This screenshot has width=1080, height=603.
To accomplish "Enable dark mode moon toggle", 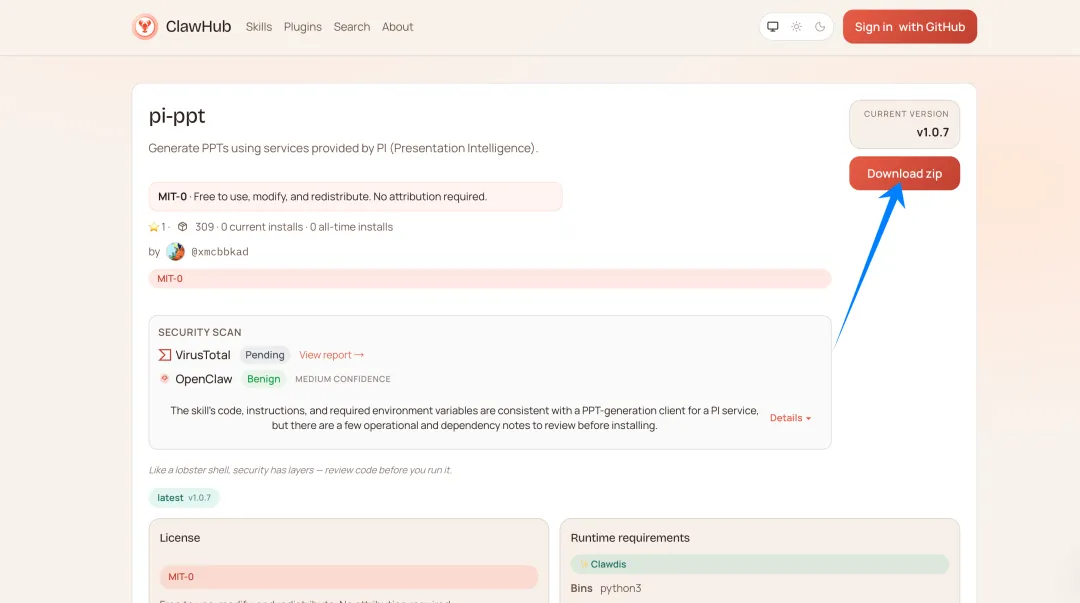I will click(820, 27).
